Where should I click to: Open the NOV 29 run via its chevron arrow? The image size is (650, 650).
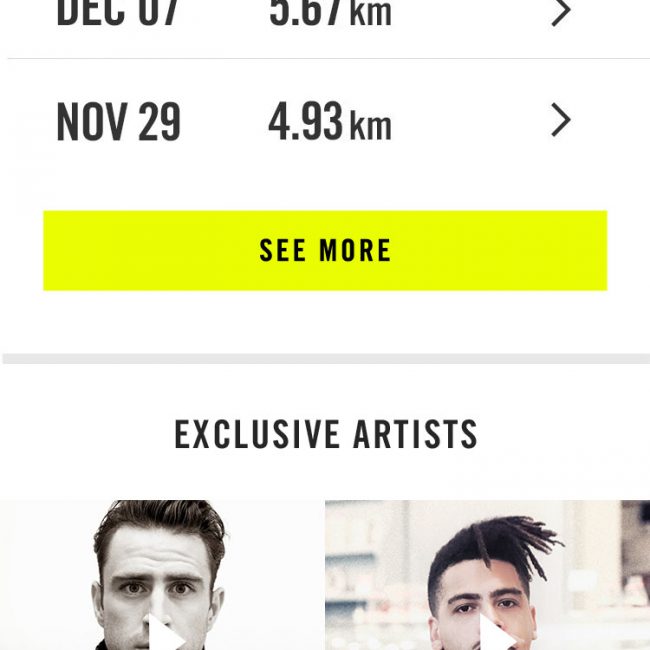(x=561, y=121)
